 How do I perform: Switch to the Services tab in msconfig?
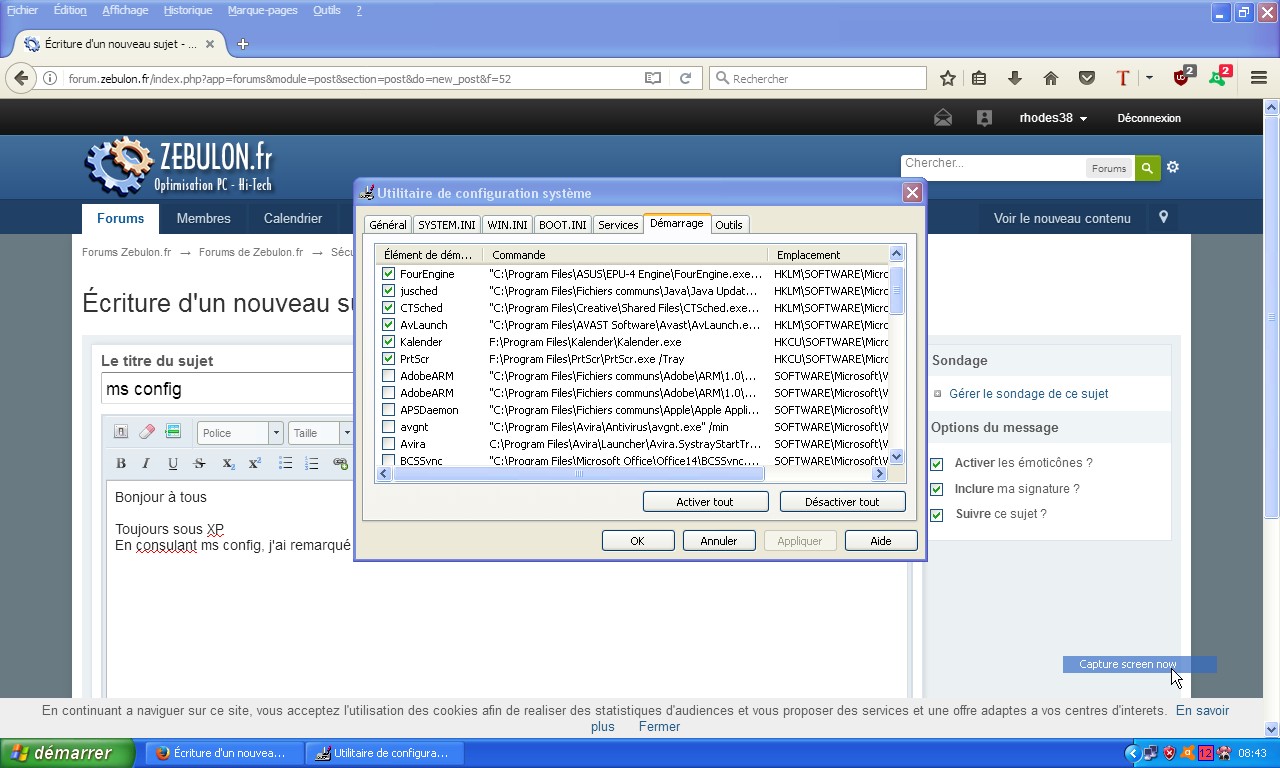click(x=618, y=225)
